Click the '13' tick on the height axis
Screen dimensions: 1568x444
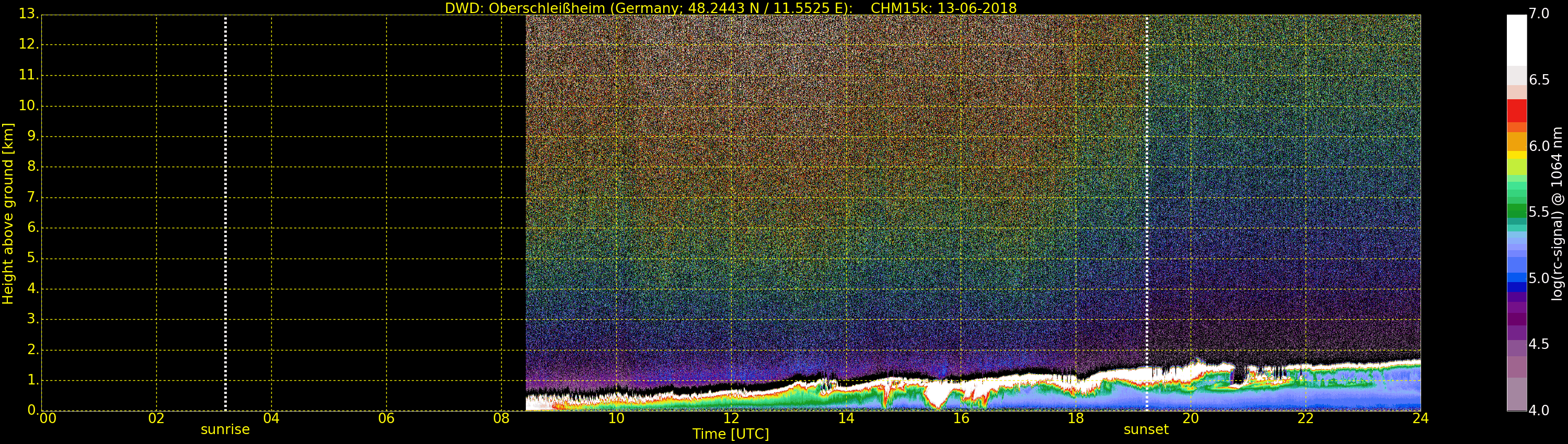pos(27,14)
